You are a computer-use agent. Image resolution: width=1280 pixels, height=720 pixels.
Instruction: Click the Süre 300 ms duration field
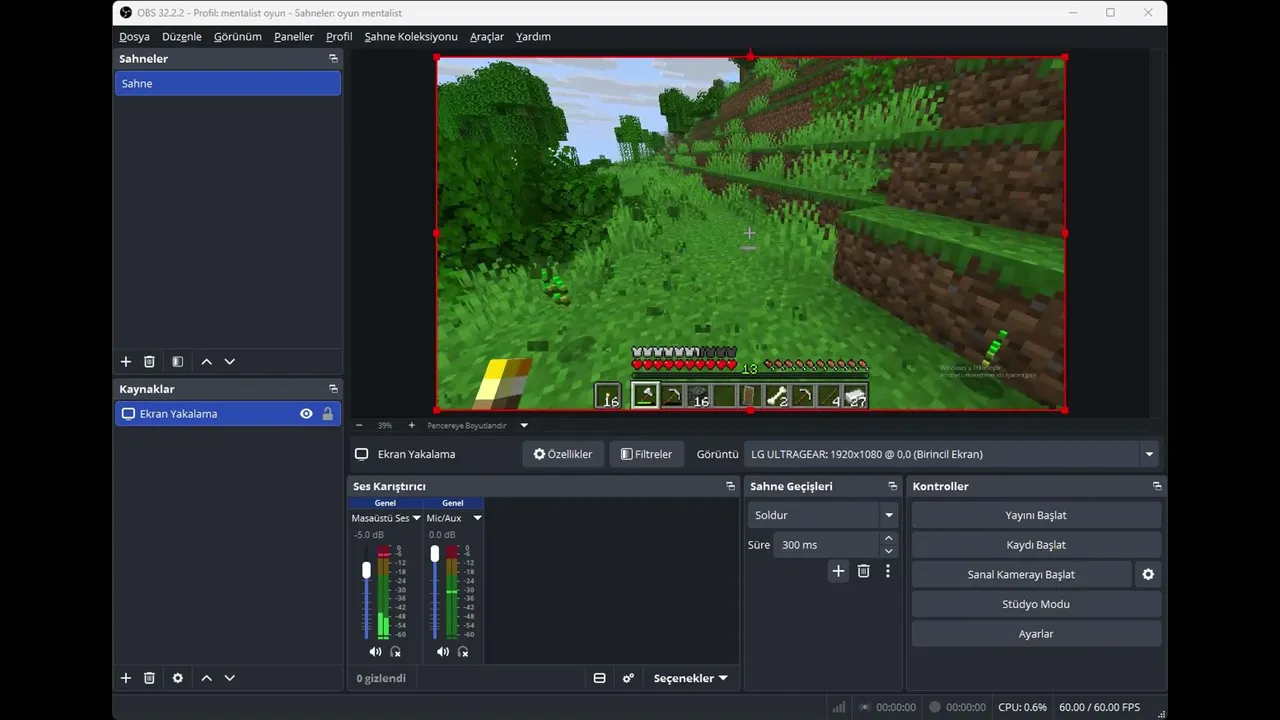click(x=826, y=545)
